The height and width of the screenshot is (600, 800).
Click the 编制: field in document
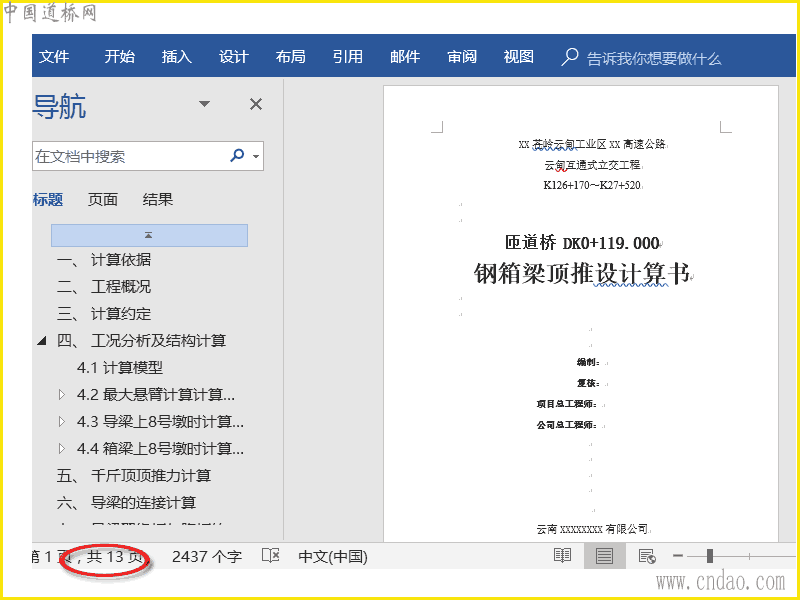[x=588, y=362]
